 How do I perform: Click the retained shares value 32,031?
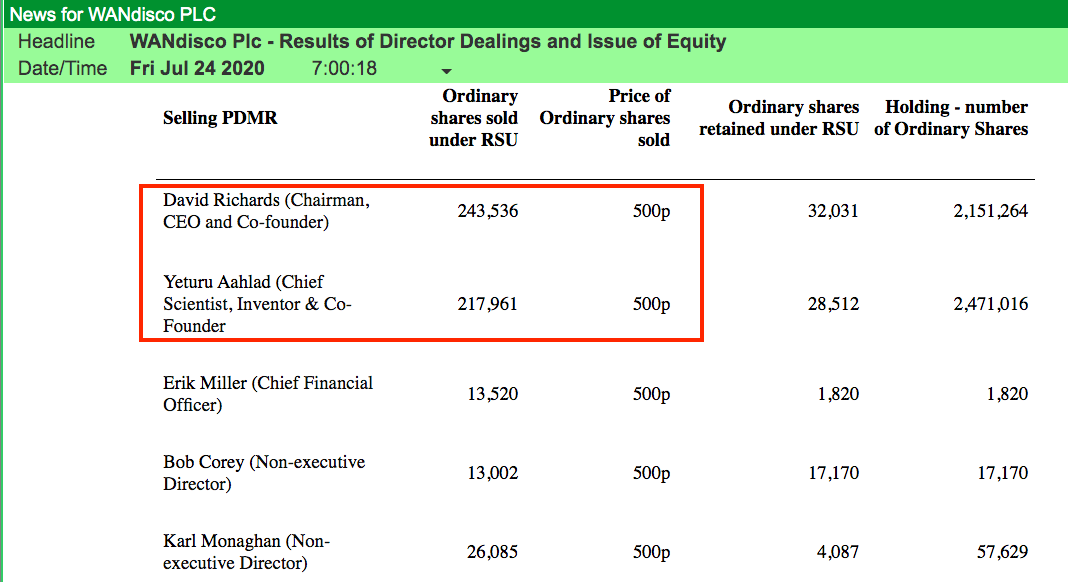click(833, 211)
